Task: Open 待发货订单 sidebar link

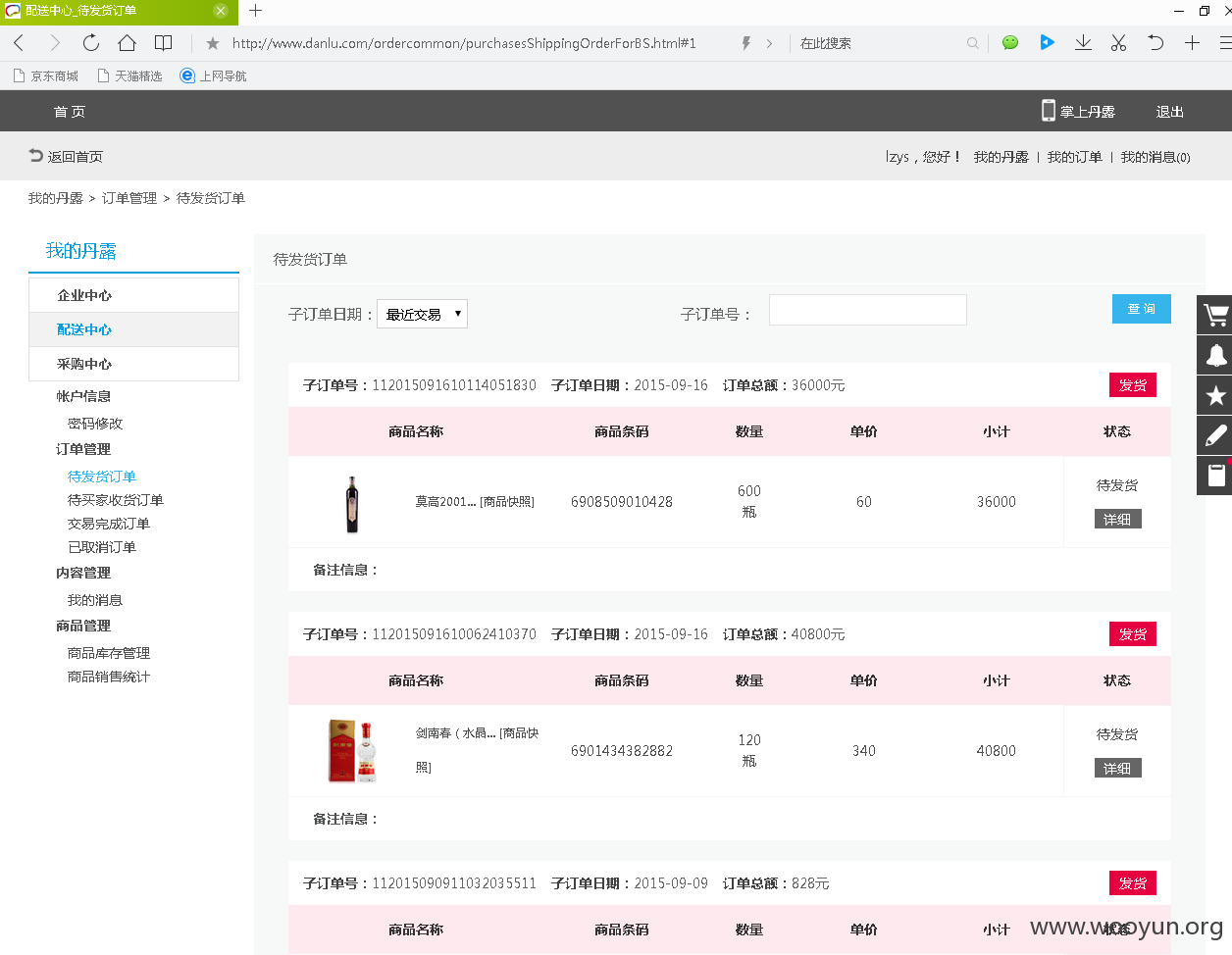Action: tap(102, 477)
